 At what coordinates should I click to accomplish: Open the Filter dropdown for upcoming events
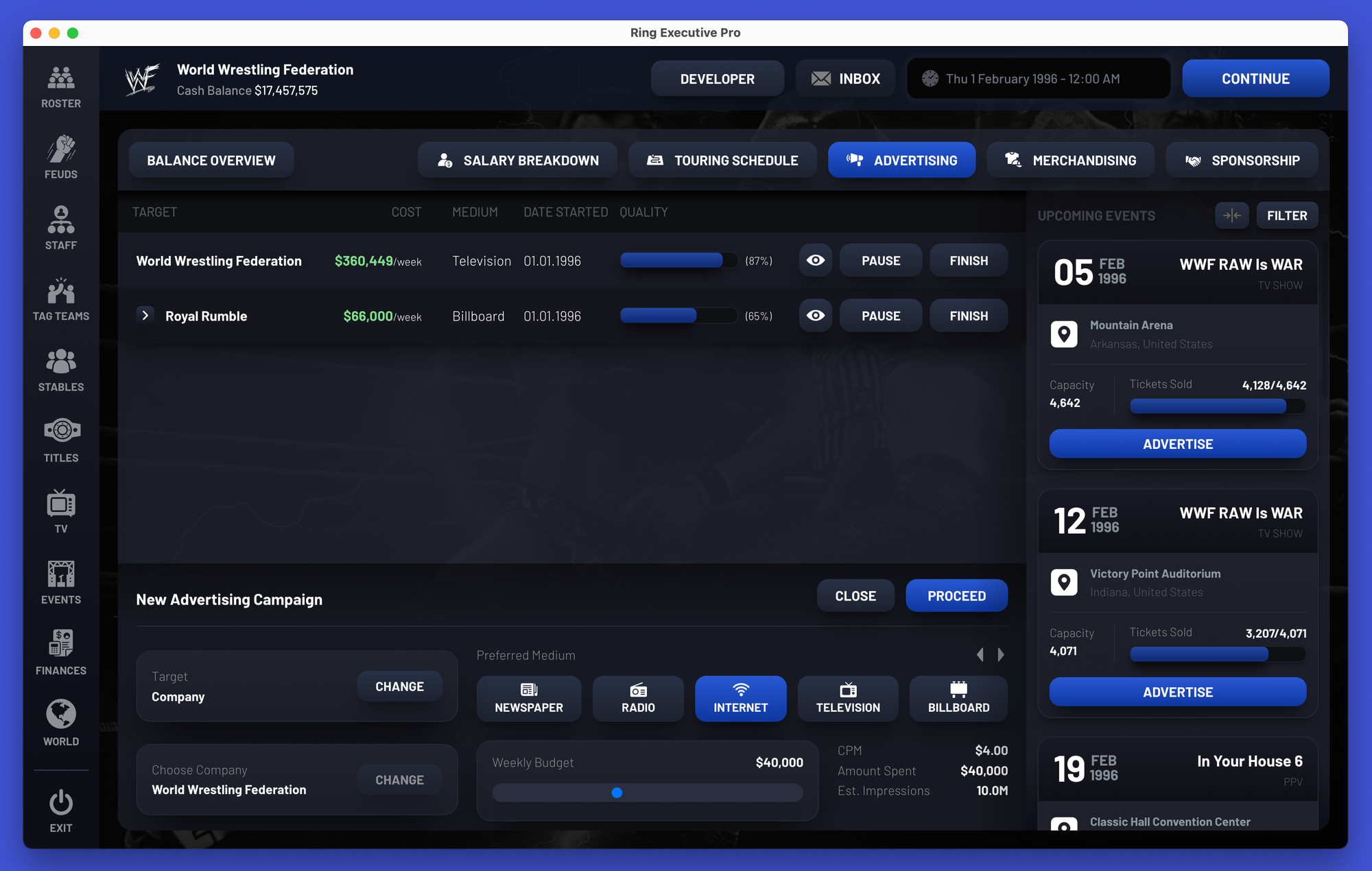tap(1286, 216)
